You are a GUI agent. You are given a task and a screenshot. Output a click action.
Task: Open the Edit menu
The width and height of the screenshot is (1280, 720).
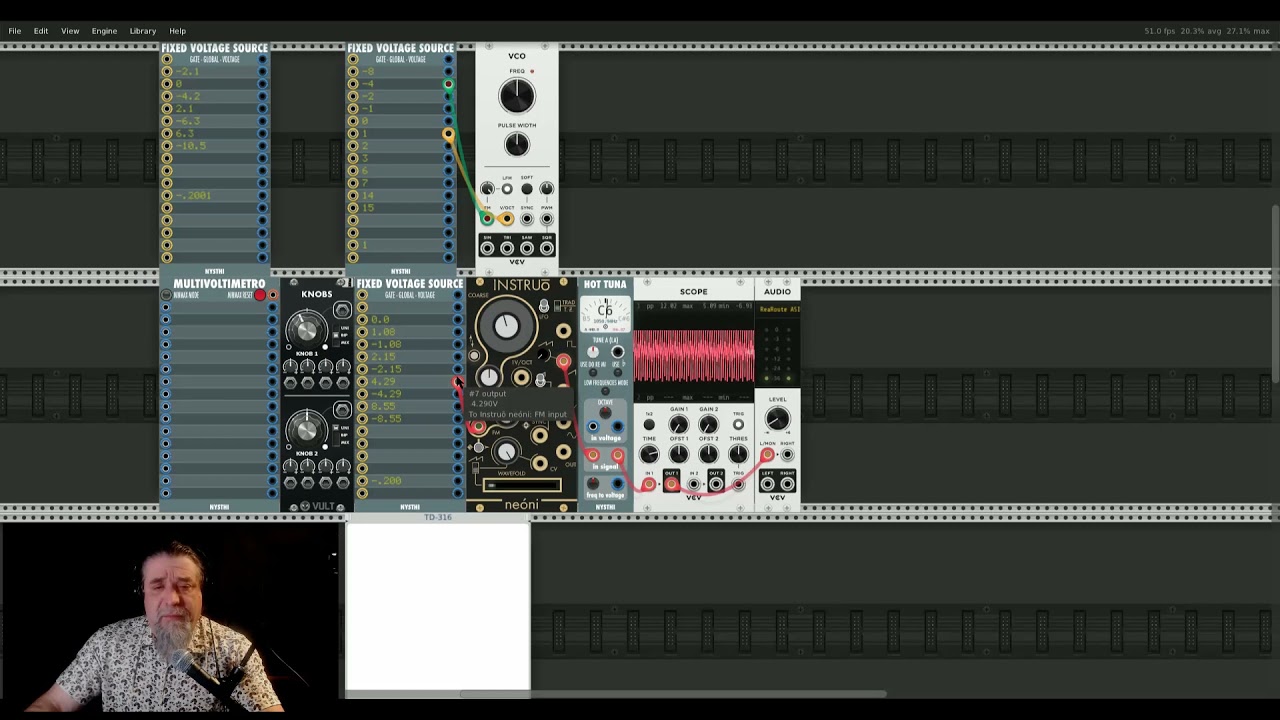41,31
